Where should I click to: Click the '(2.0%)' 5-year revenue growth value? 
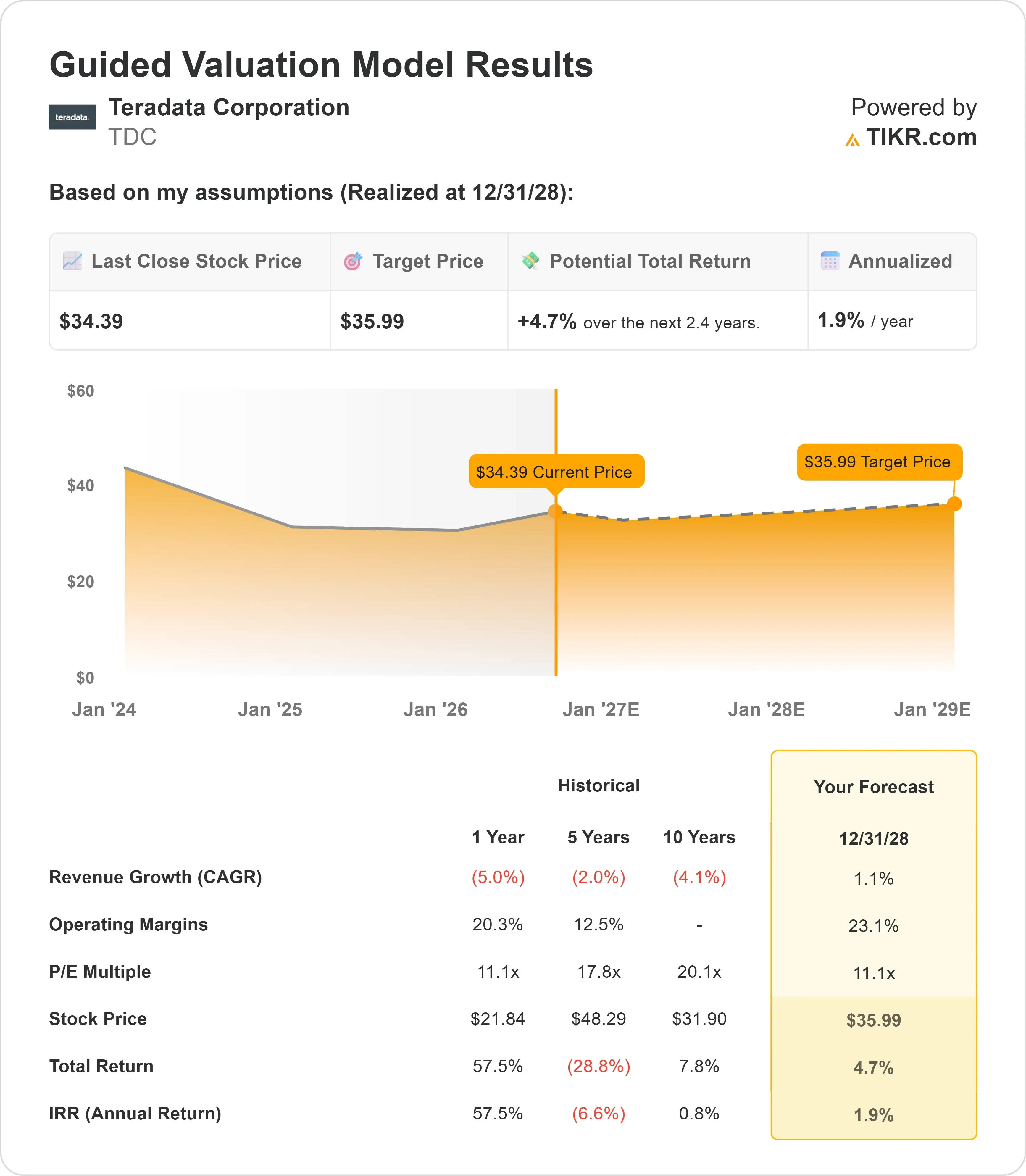pyautogui.click(x=599, y=877)
